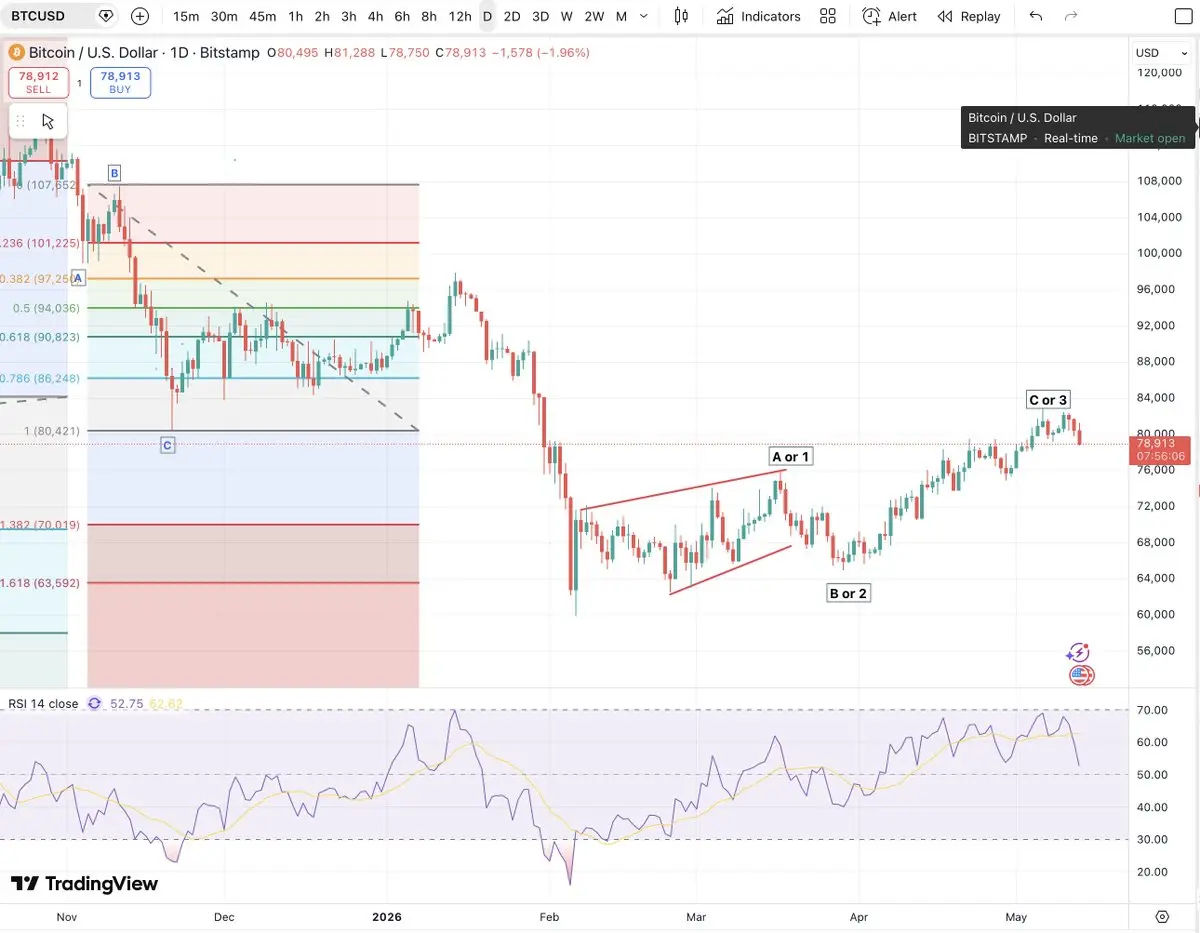
Task: Open indicator templates grid icon
Action: [827, 16]
